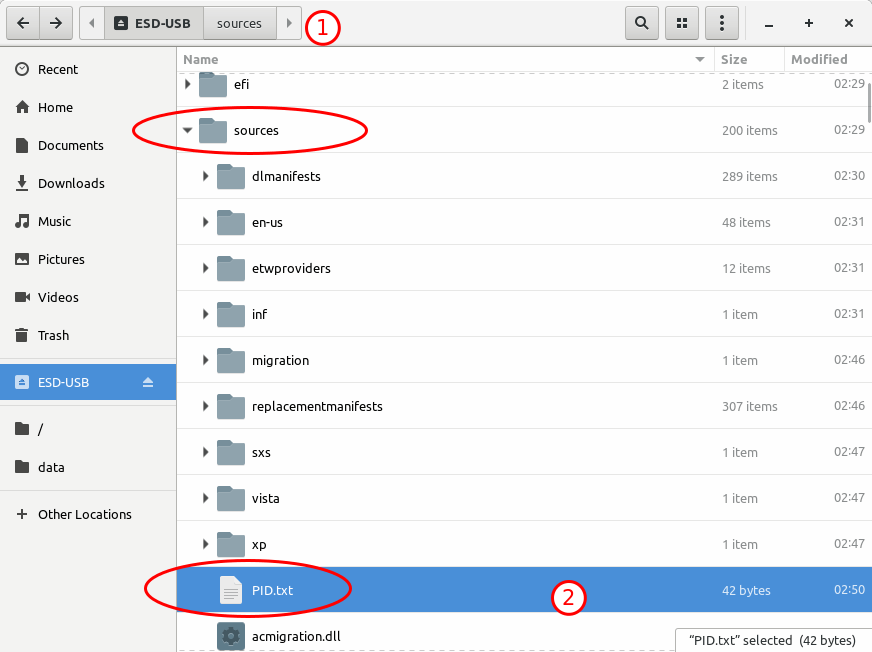Viewport: 872px width, 652px height.
Task: Go back with the left arrow button
Action: (23, 23)
